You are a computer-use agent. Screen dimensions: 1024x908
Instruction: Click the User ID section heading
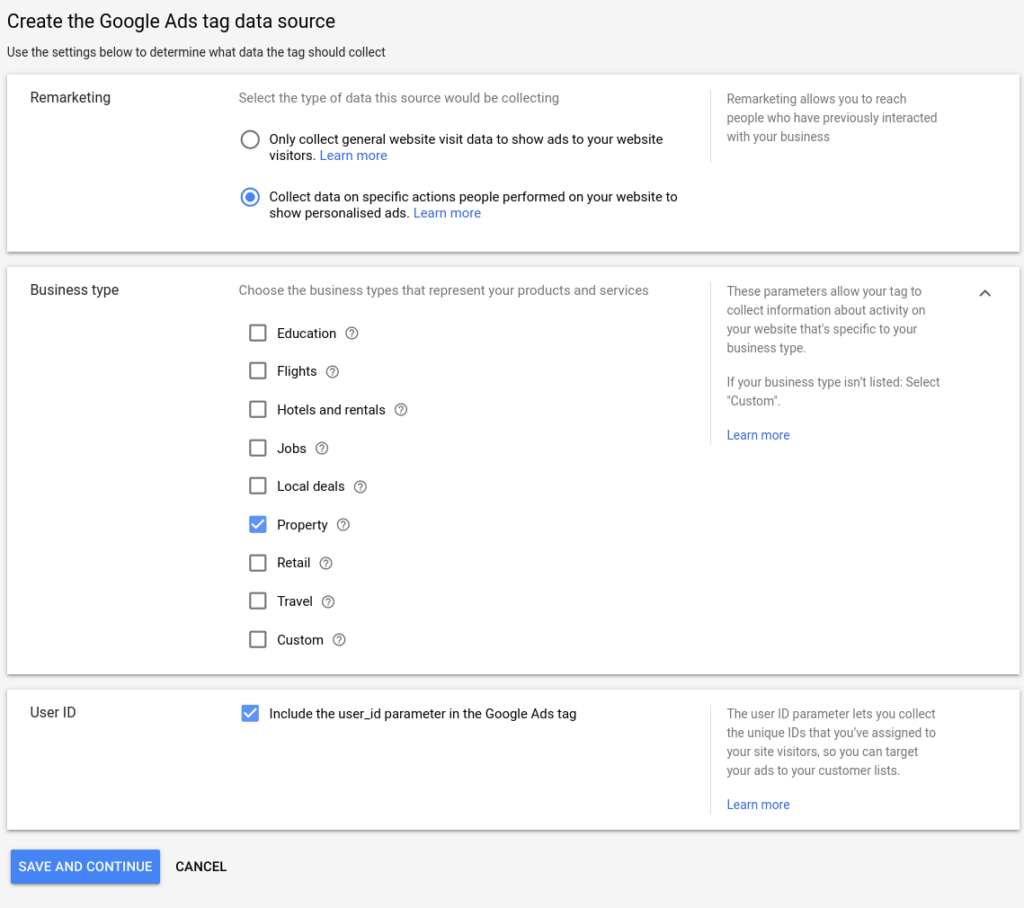[x=53, y=713]
